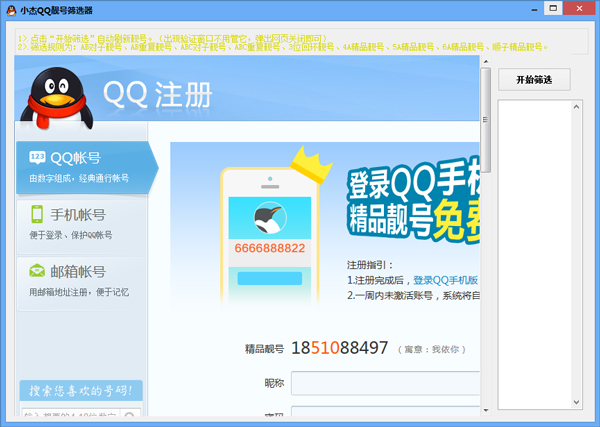Click the penguin avatar on phone banner
Viewport: 600px width, 427px height.
[269, 220]
